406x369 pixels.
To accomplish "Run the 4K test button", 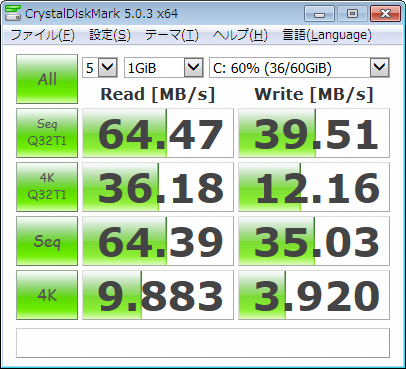I will coord(47,295).
